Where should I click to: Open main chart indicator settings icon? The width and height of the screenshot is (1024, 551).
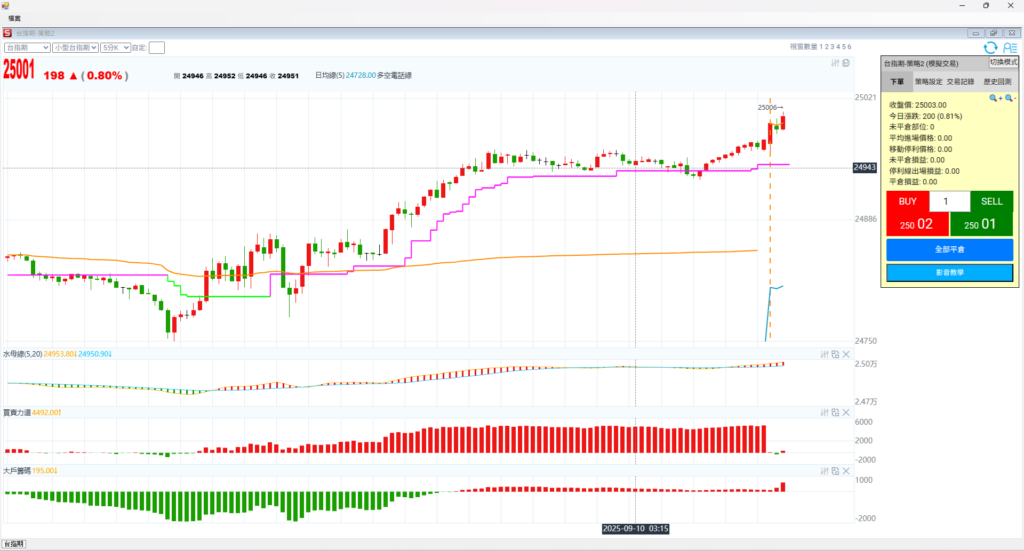click(835, 63)
